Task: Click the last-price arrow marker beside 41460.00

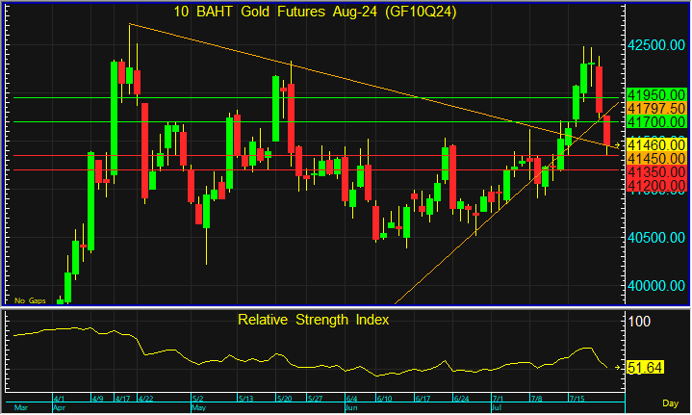Action: (617, 146)
